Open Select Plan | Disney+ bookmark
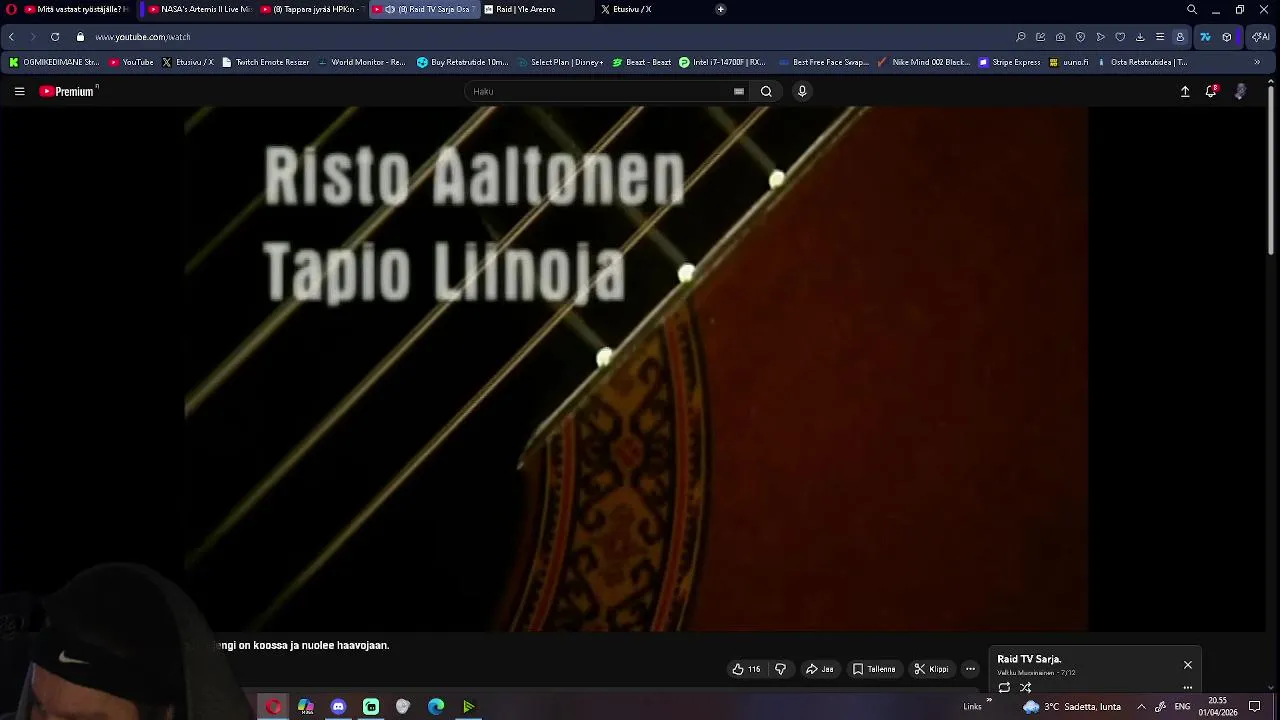 coord(560,62)
